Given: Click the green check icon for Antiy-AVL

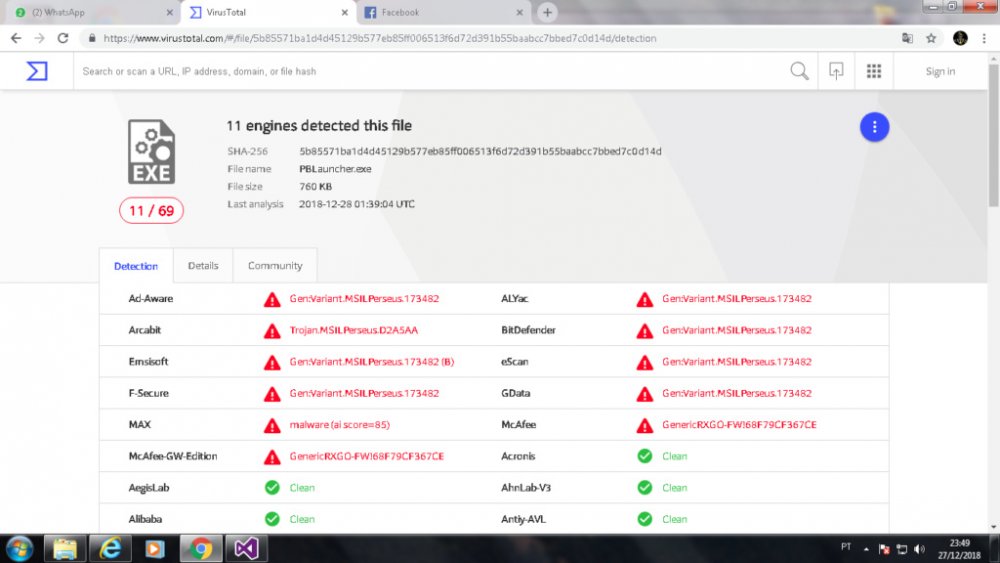Looking at the screenshot, I should coord(645,519).
